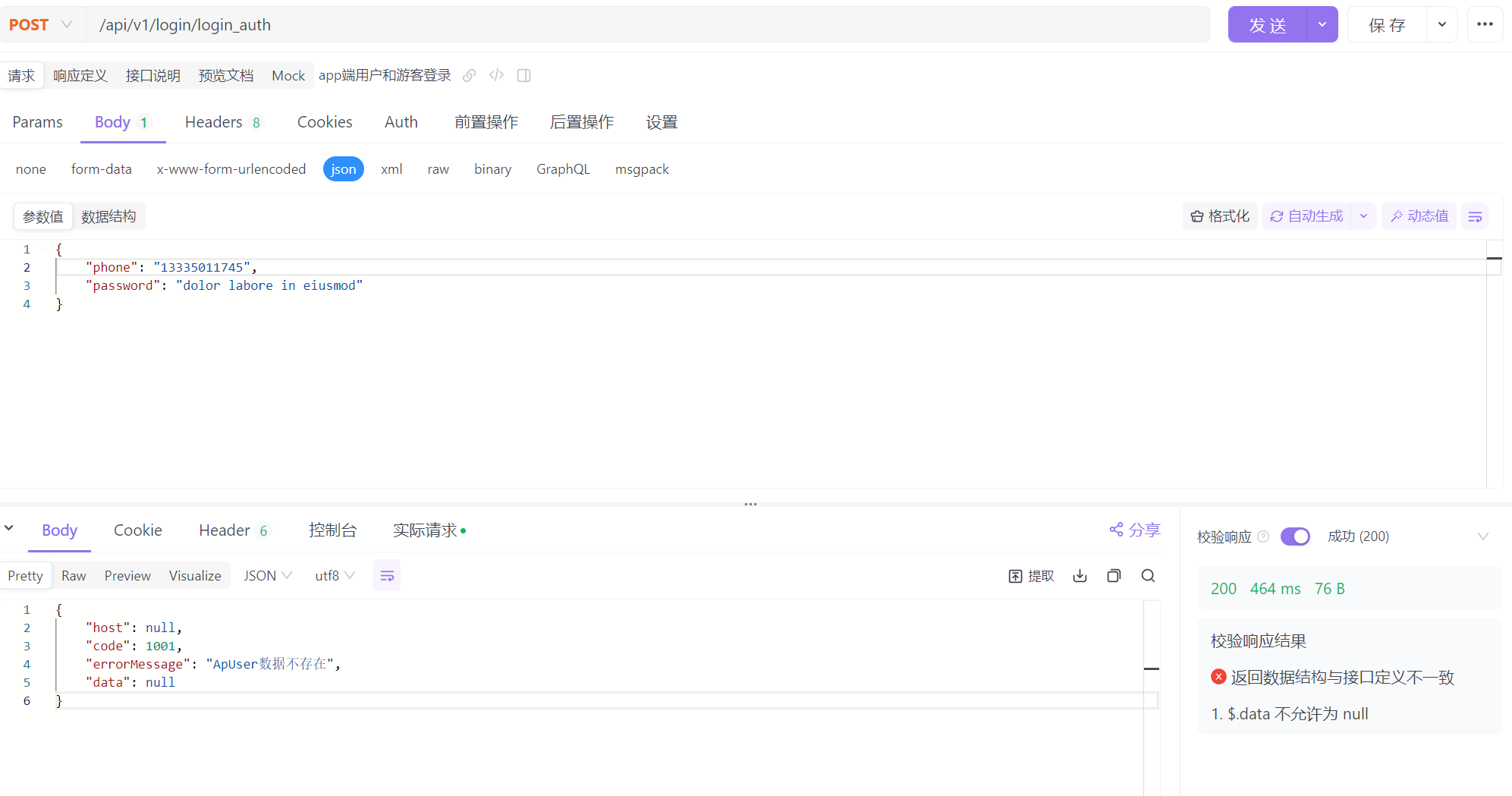Toggle the 校验响应 validation switch
Image resolution: width=1512 pixels, height=796 pixels.
1295,536
